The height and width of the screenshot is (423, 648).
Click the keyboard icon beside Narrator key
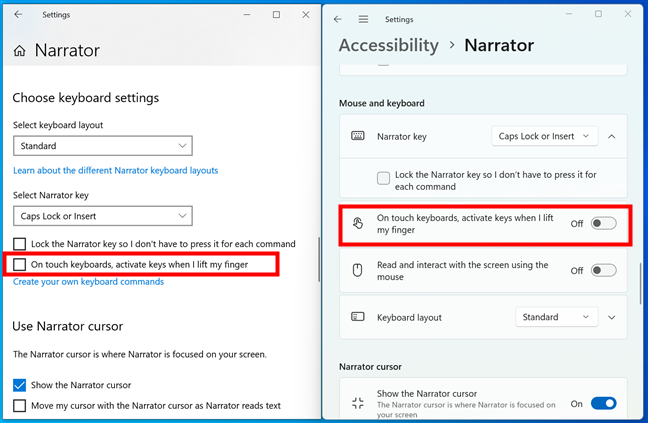point(358,136)
